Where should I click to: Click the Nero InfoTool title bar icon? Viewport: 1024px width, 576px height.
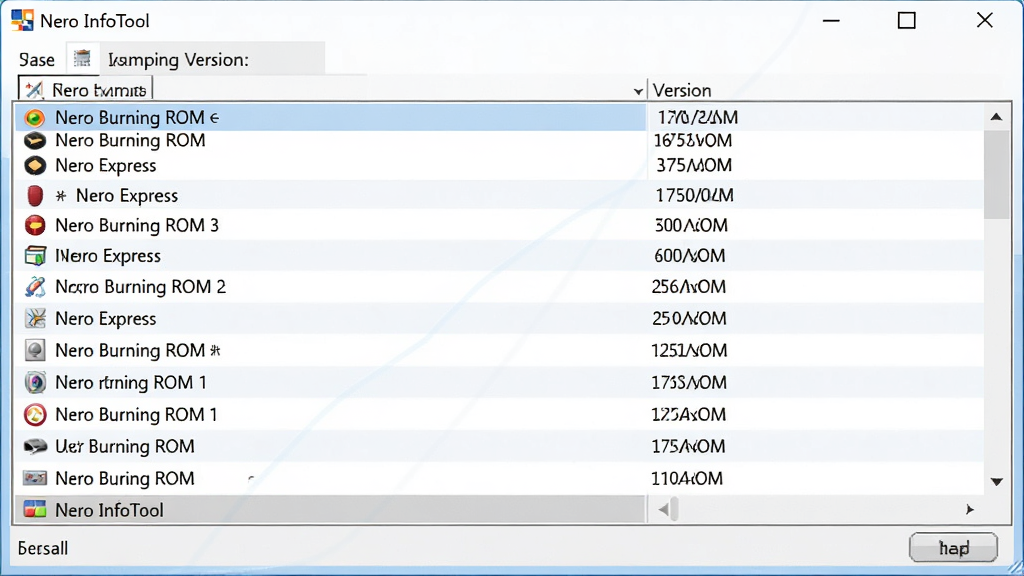[x=22, y=20]
